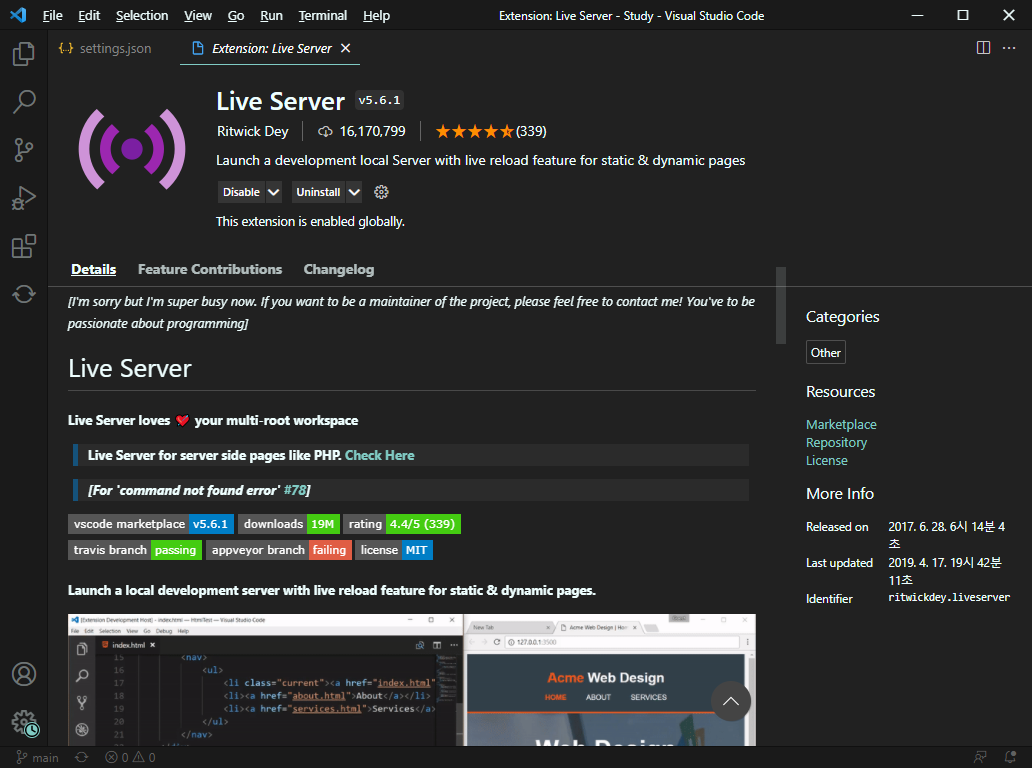Open the Extensions view
1032x768 pixels.
click(x=24, y=246)
